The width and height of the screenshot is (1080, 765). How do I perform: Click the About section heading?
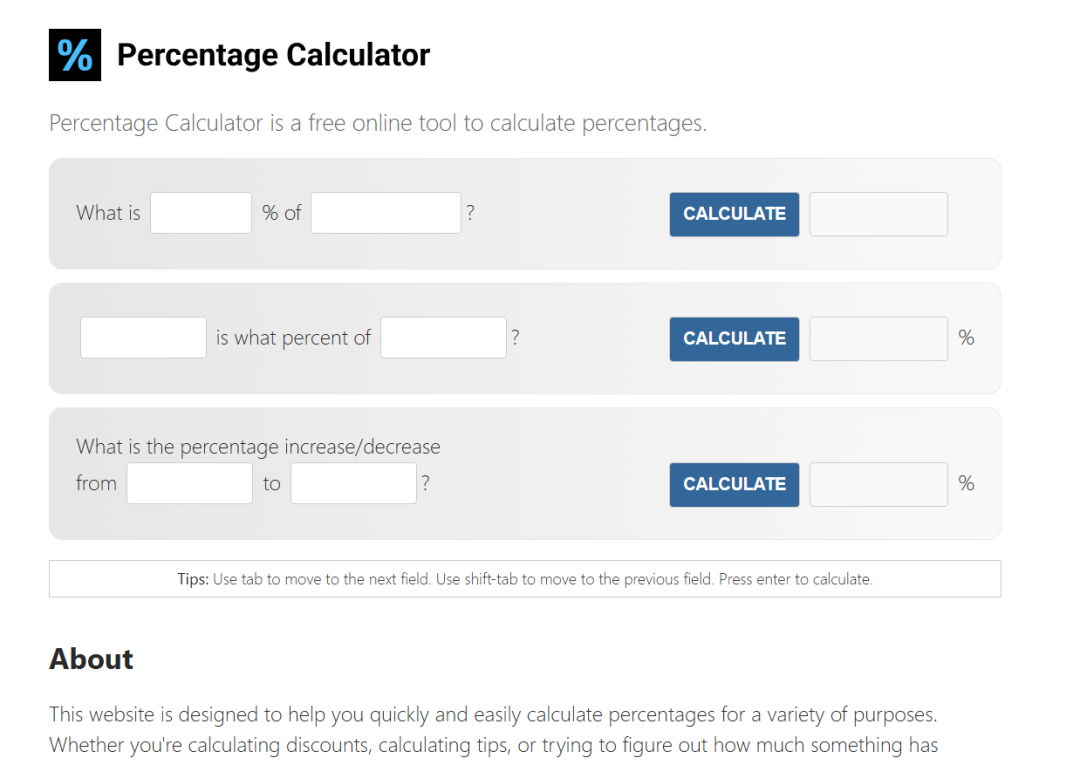pyautogui.click(x=91, y=659)
